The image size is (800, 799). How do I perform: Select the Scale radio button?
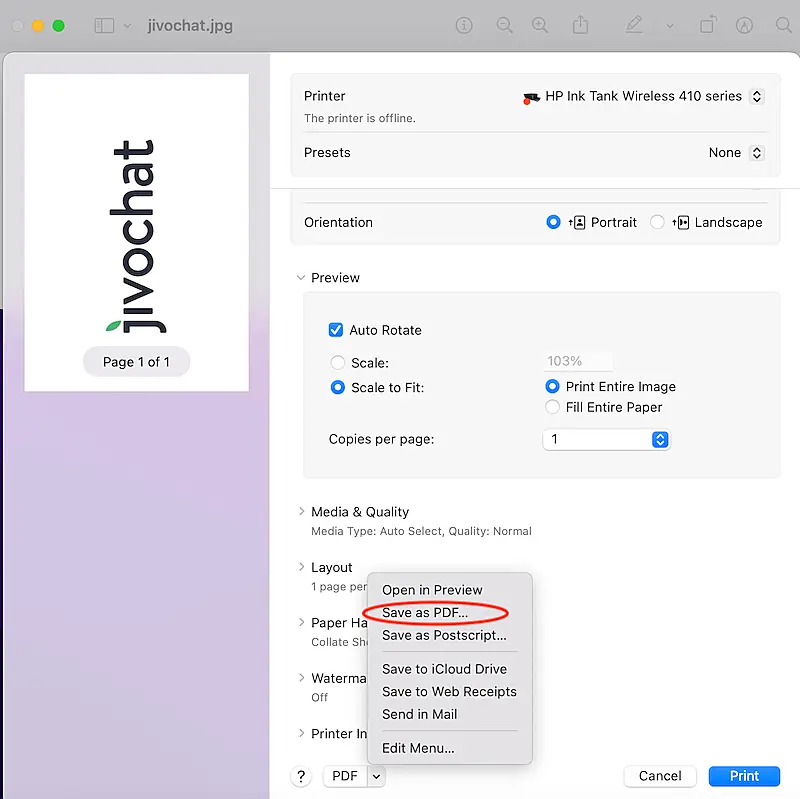[x=338, y=363]
